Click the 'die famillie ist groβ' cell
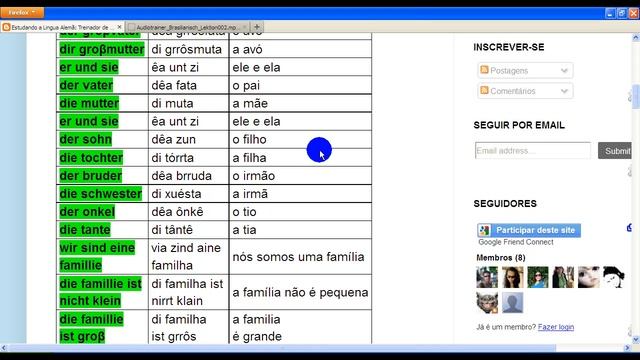Image resolution: width=640 pixels, height=360 pixels. coord(102,327)
